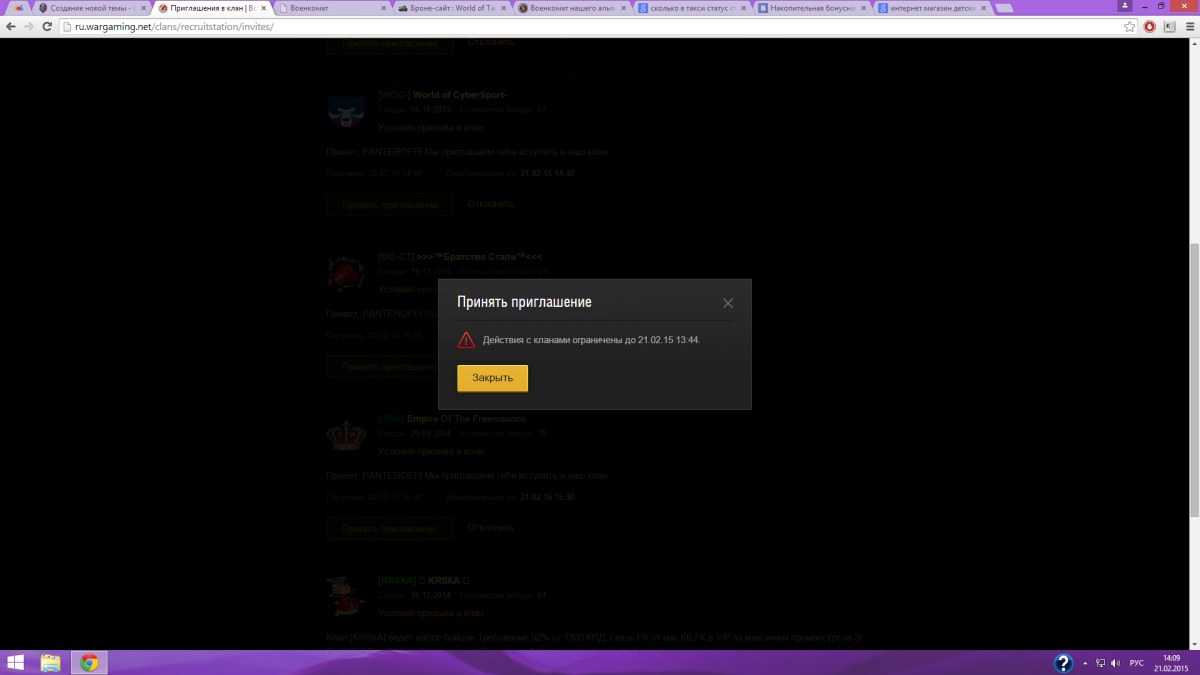
Task: Click the blue help question mark tray icon
Action: 1064,662
